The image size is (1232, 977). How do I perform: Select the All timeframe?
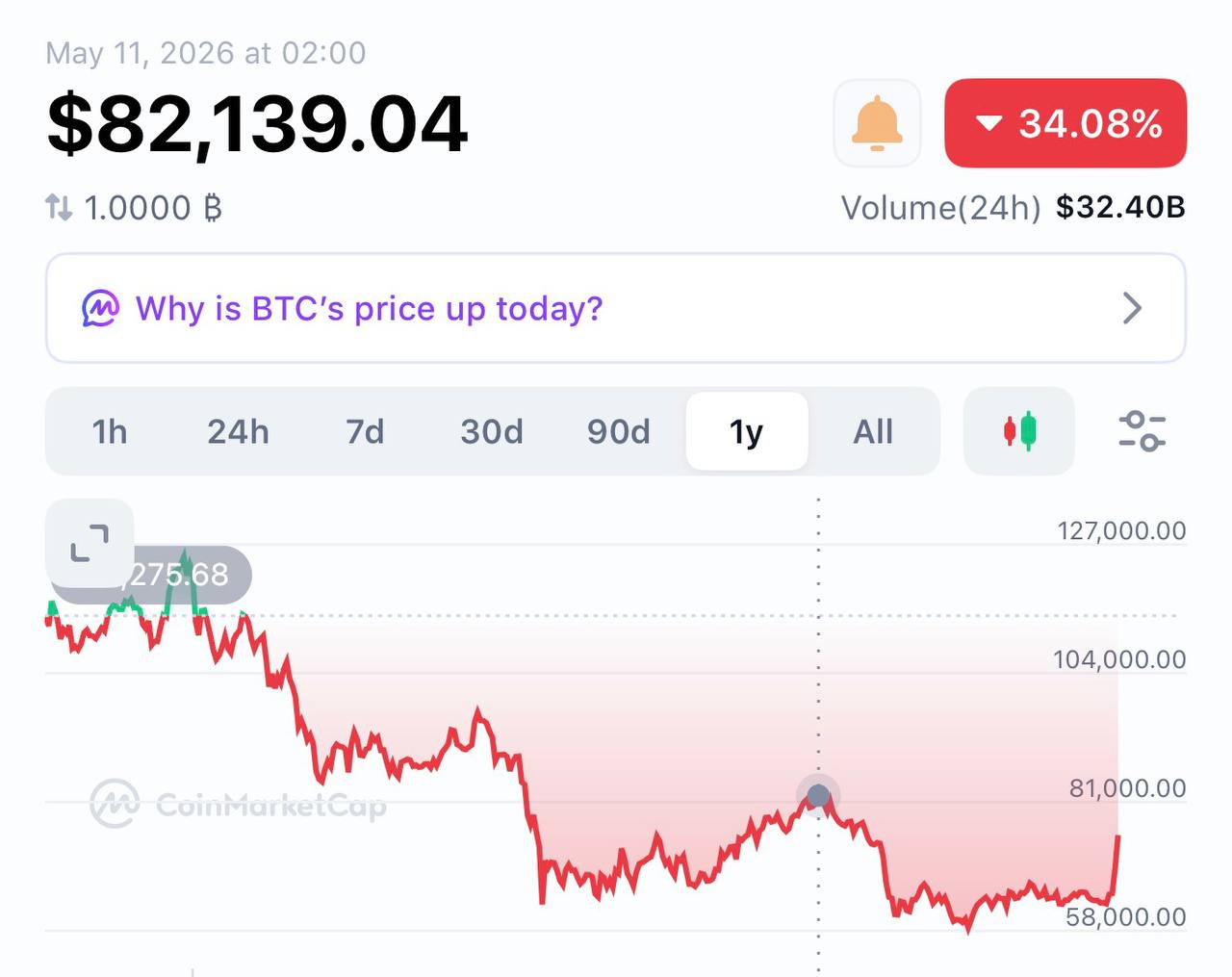click(x=873, y=432)
